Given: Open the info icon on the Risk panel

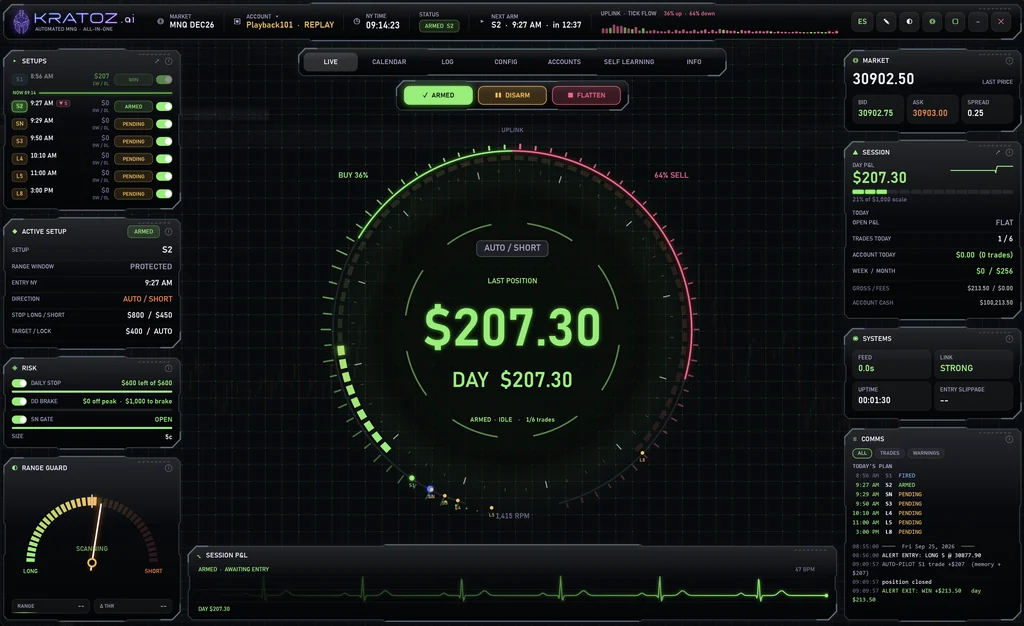Looking at the screenshot, I should [x=168, y=368].
